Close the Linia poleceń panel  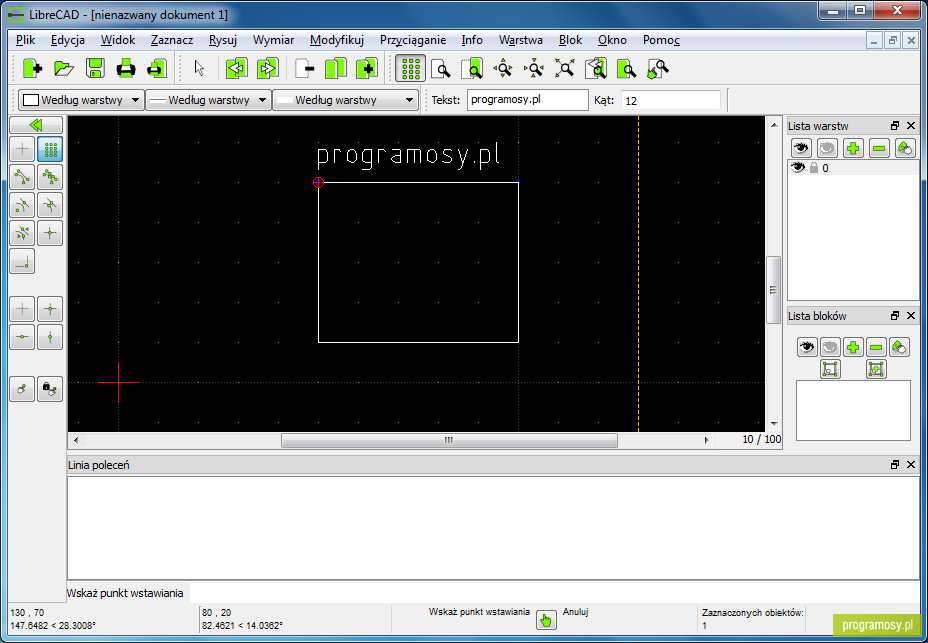point(911,465)
